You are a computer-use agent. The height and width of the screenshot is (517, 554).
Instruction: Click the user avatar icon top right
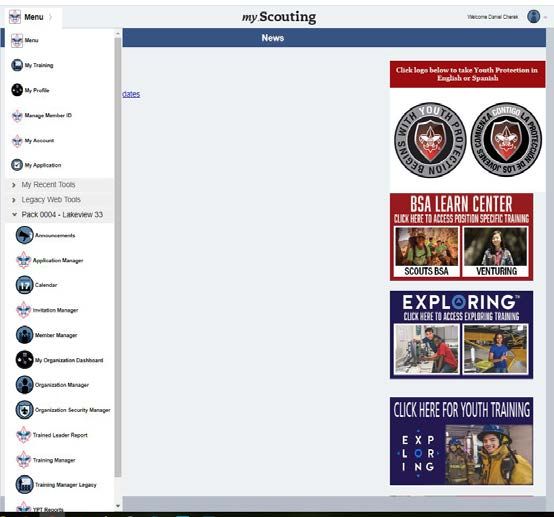click(x=534, y=17)
